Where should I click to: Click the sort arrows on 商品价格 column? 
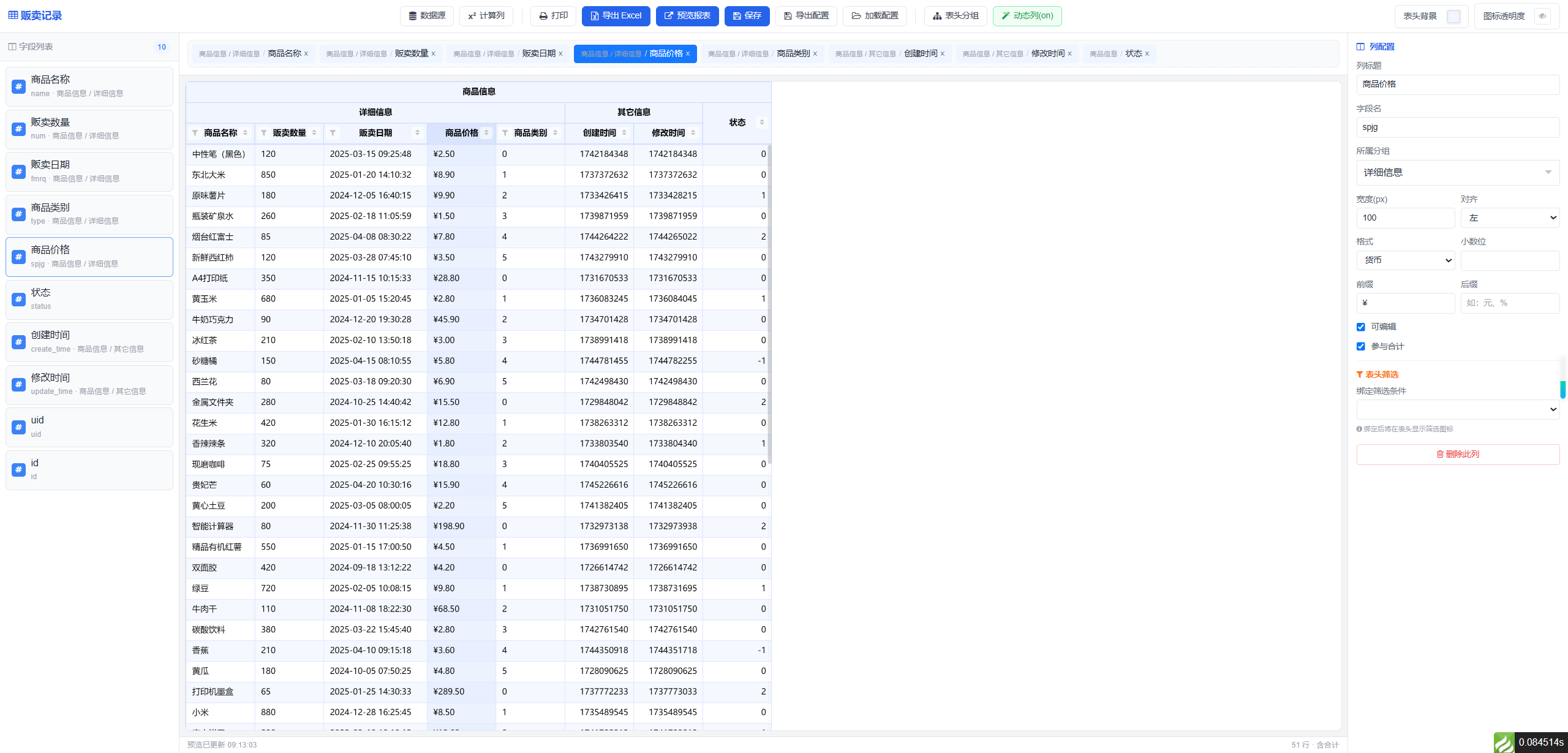click(486, 133)
